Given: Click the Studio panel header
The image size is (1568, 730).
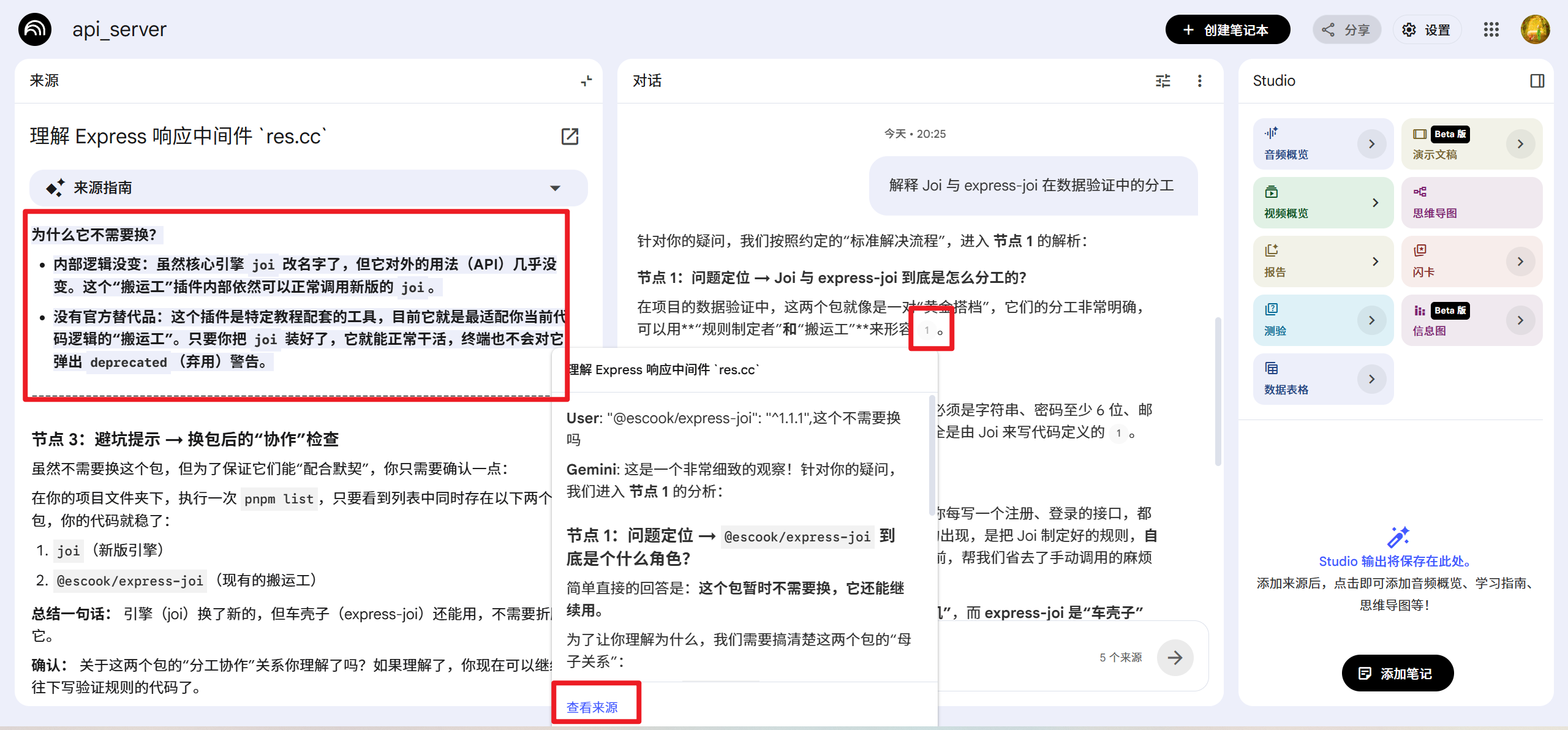Looking at the screenshot, I should (1274, 81).
